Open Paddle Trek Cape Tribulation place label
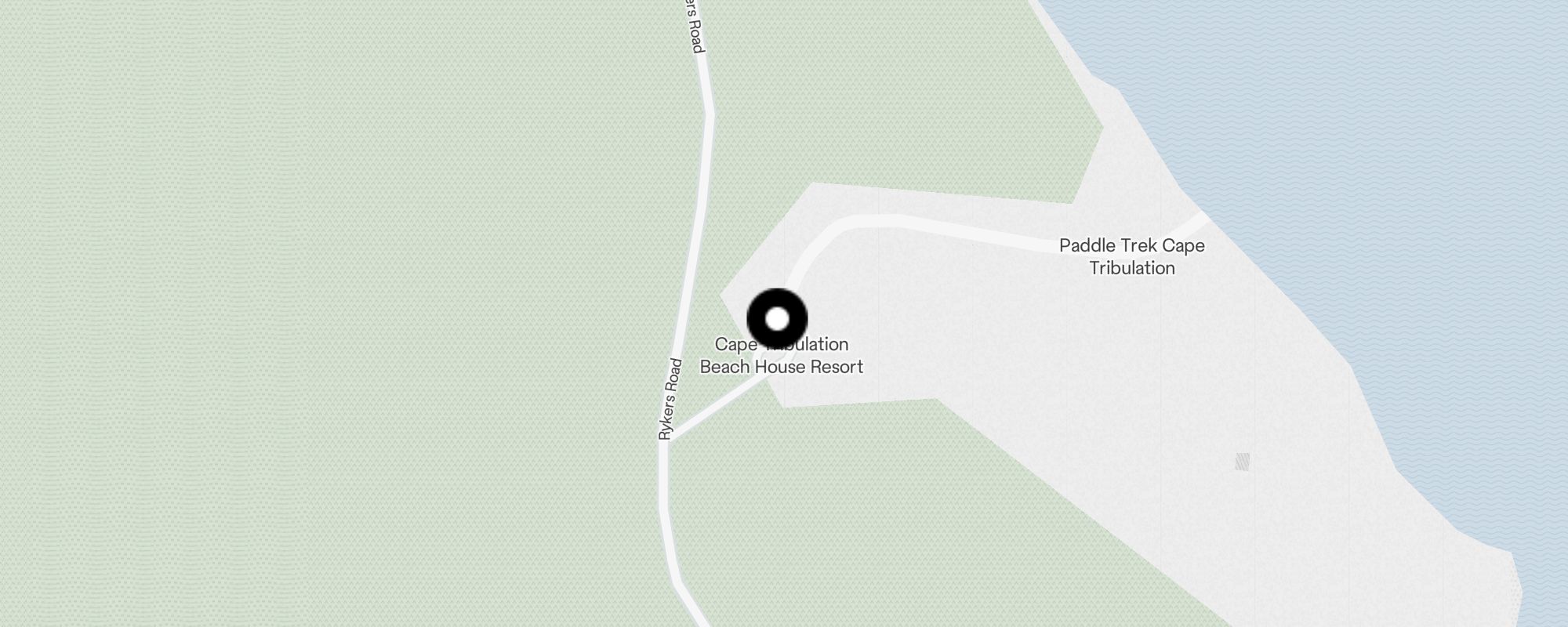Viewport: 1568px width, 627px height. [x=1132, y=256]
